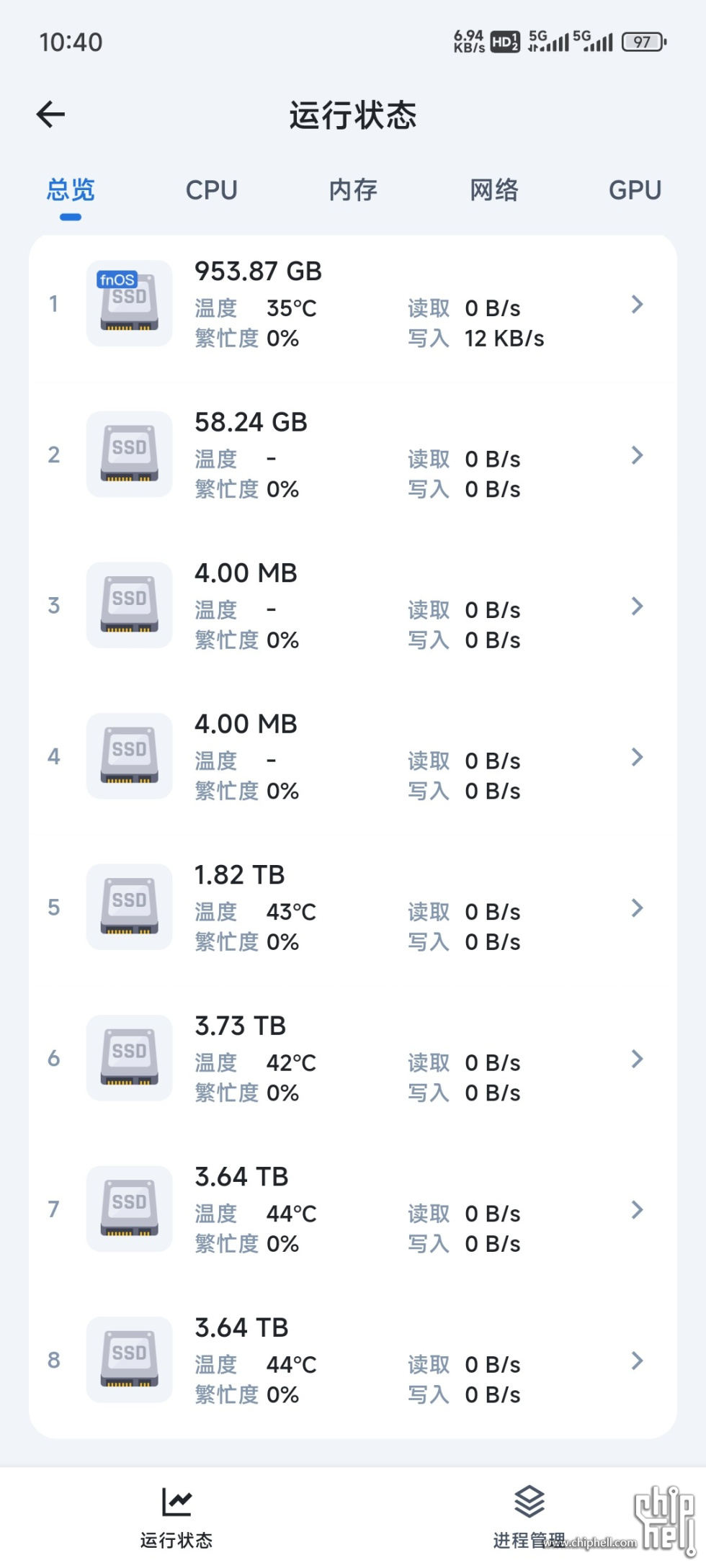The image size is (706, 1568).
Task: Tap the back arrow icon
Action: (x=50, y=114)
